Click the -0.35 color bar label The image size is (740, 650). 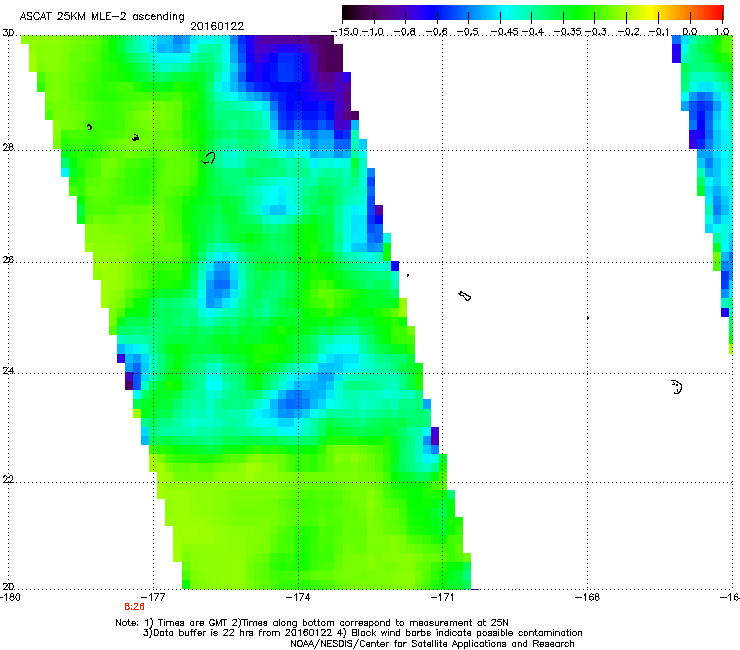tap(568, 32)
